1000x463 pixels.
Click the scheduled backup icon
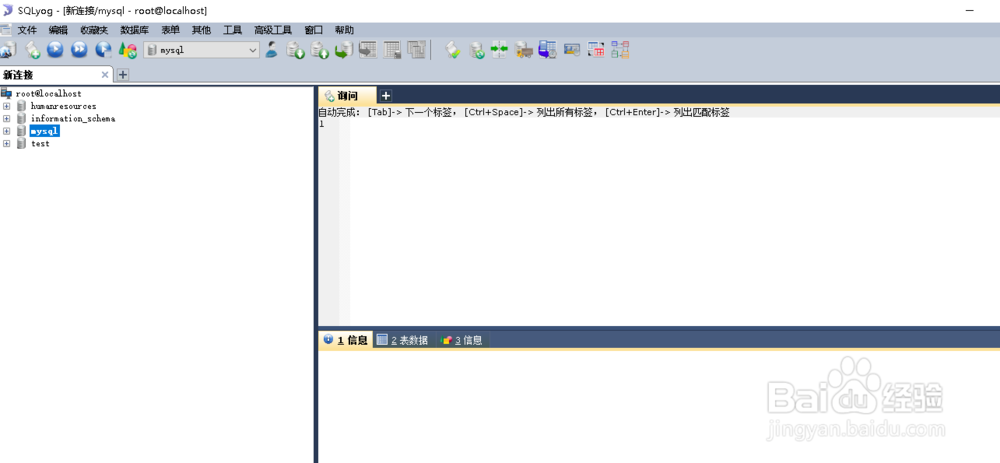(x=548, y=50)
